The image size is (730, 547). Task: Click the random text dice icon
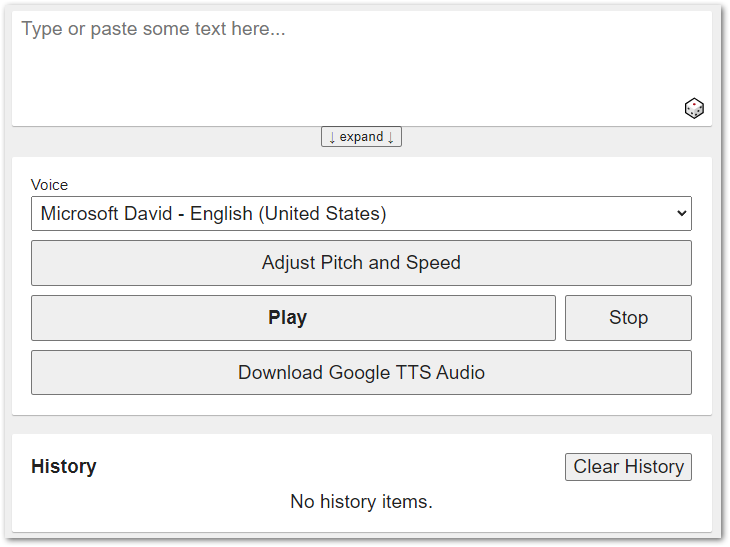tap(694, 108)
